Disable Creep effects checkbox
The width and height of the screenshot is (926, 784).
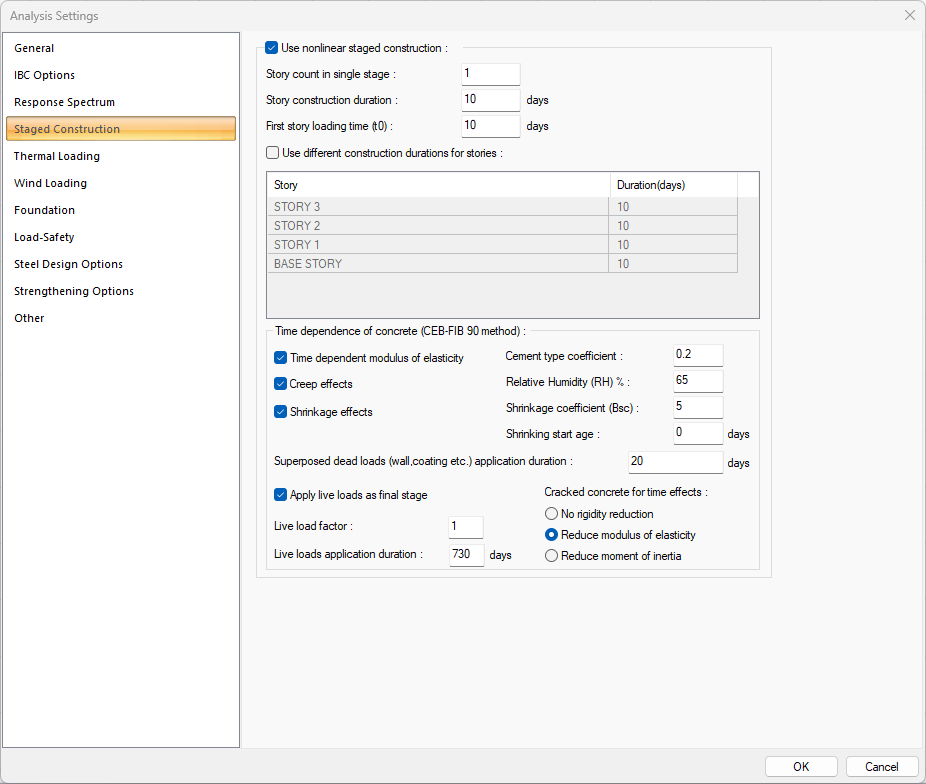[280, 384]
